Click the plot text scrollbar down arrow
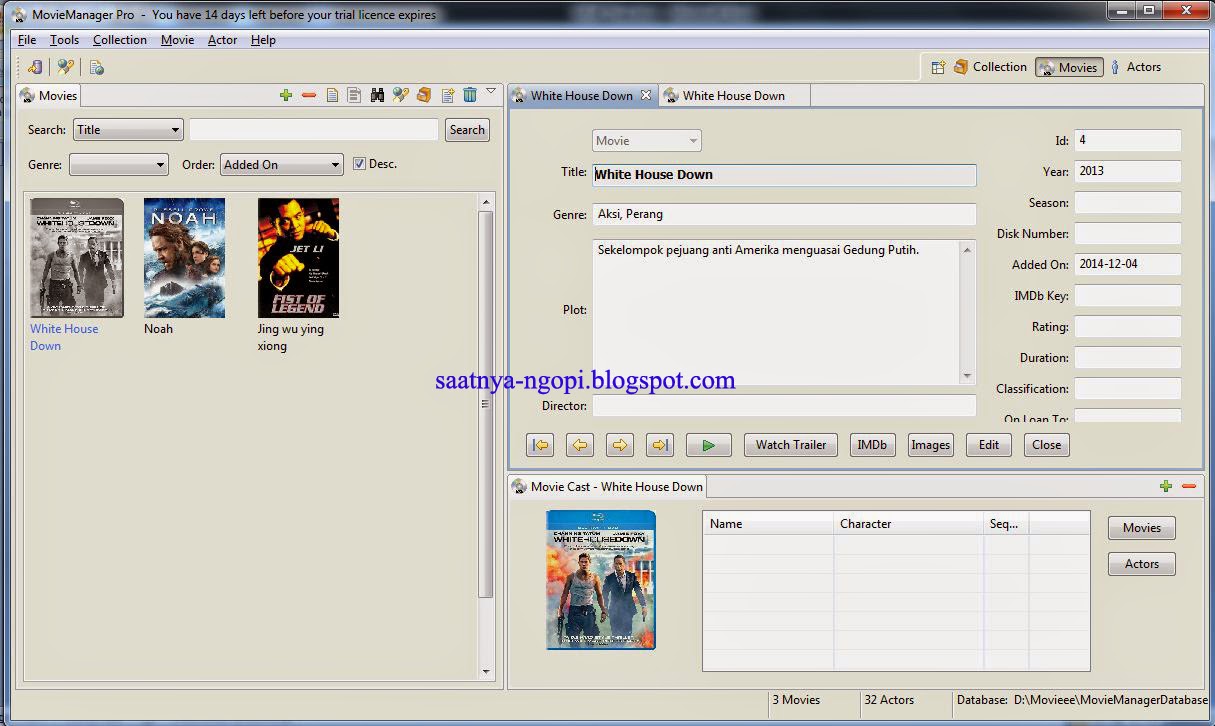This screenshot has height=726, width=1215. (967, 375)
